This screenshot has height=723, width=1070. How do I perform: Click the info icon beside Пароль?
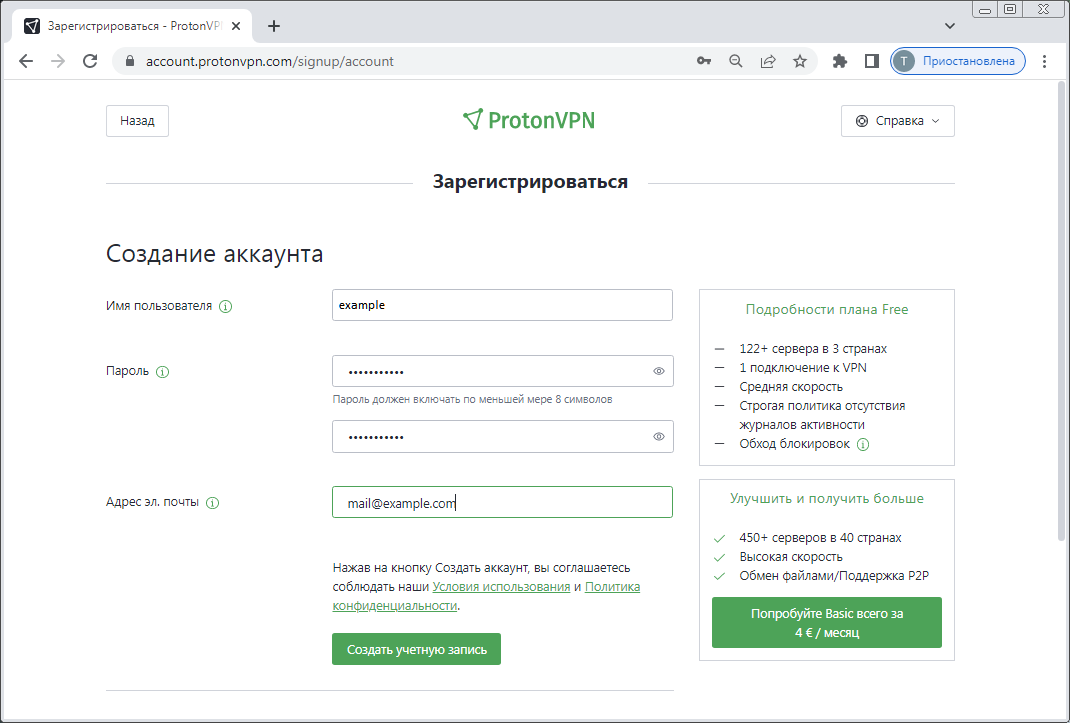click(x=164, y=371)
